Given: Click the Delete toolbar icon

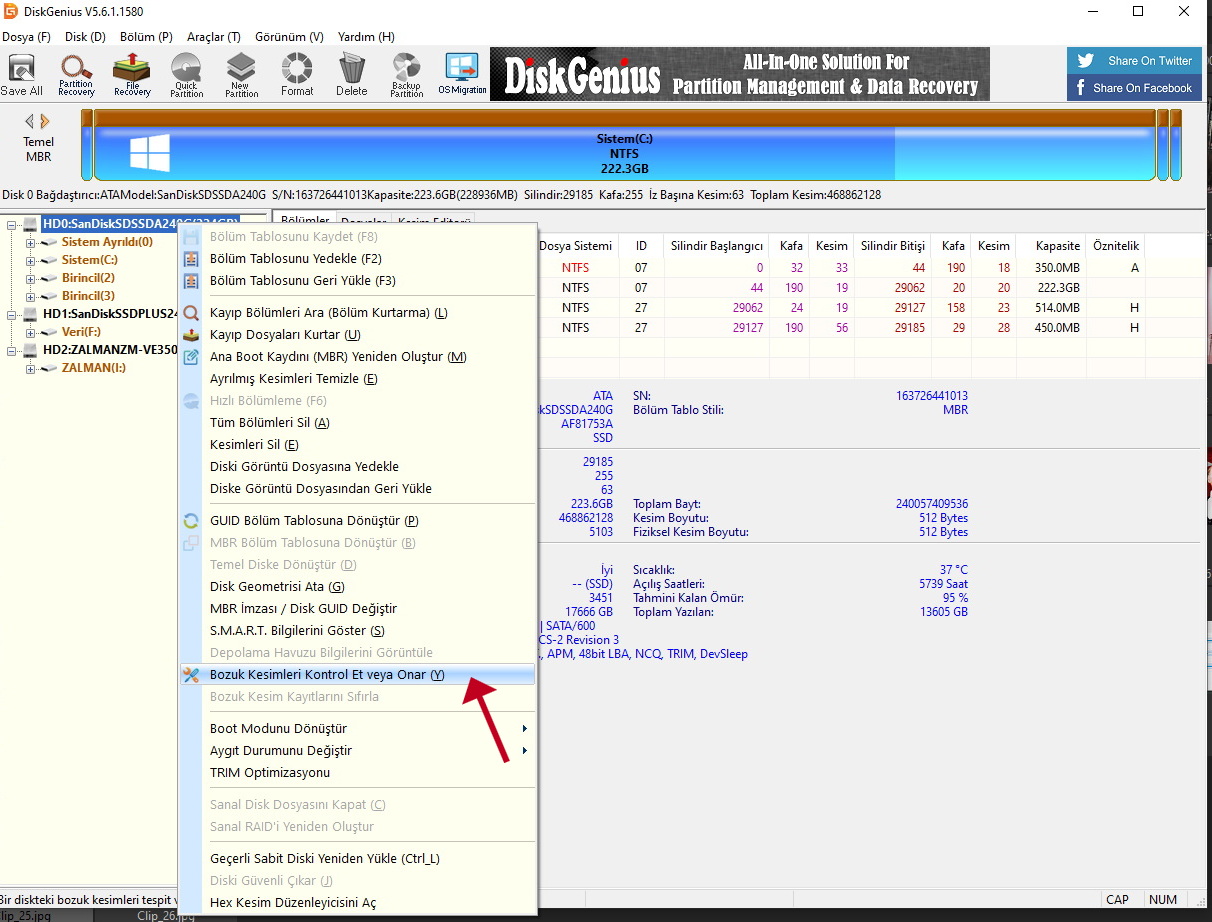Looking at the screenshot, I should [x=351, y=75].
